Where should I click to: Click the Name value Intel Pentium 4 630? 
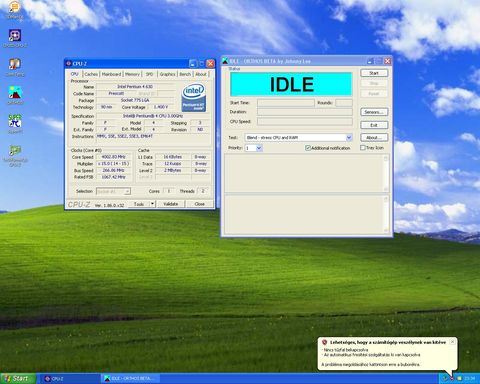(135, 87)
